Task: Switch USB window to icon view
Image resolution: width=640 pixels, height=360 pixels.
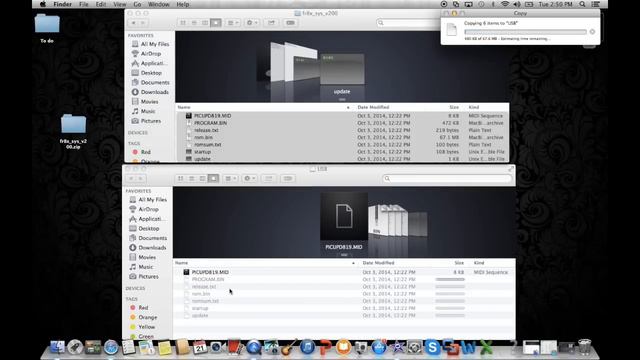Action: coord(180,178)
